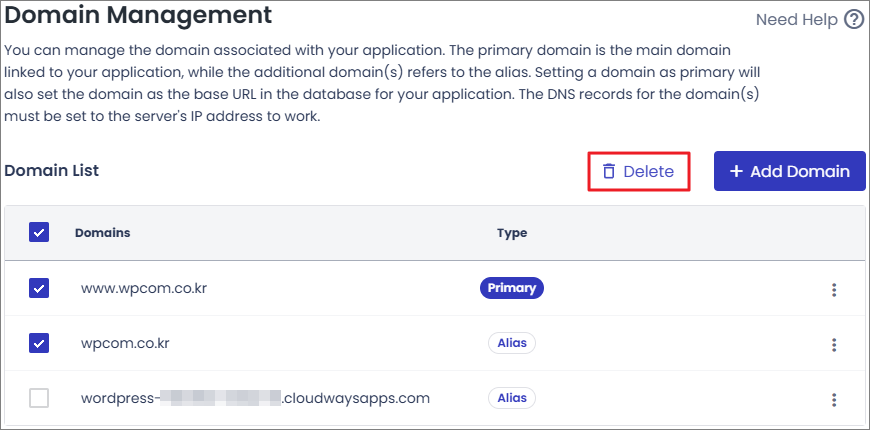The height and width of the screenshot is (430, 870).
Task: Open three-dot menu for www.wpcom.co.kr
Action: (x=833, y=290)
